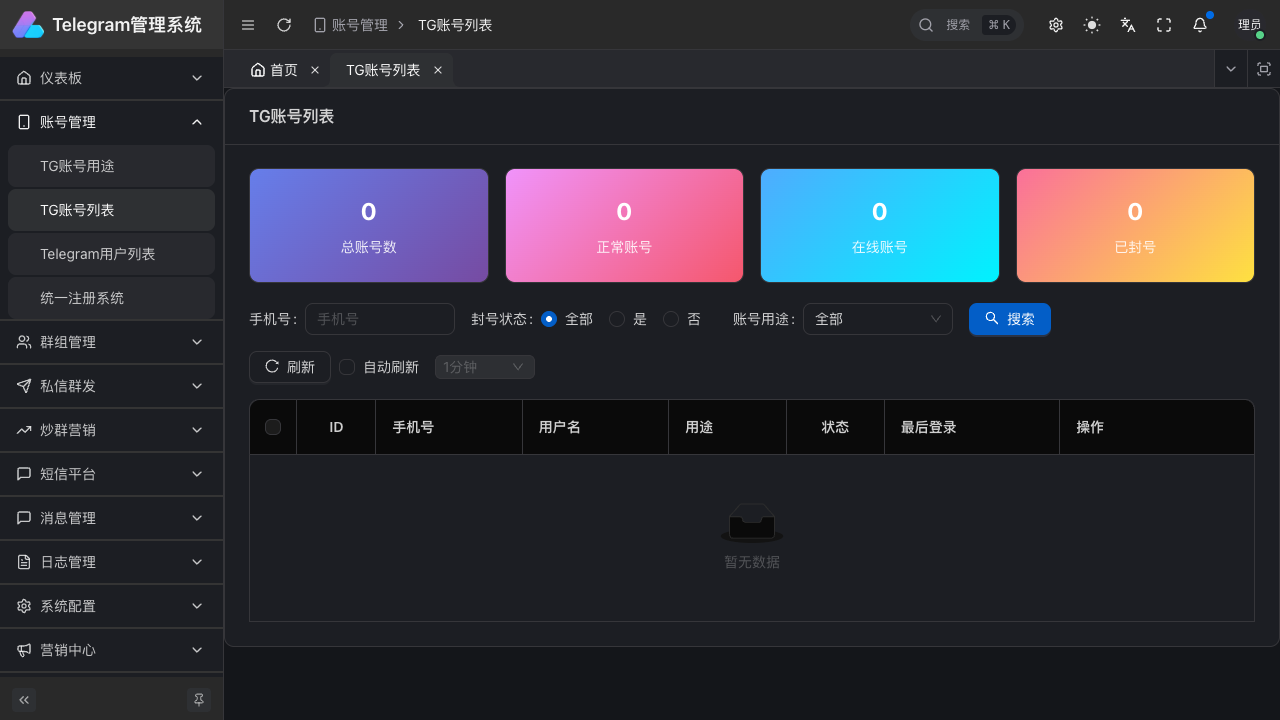Expand the 群组管理 sidebar menu
1280x720 pixels.
[111, 342]
